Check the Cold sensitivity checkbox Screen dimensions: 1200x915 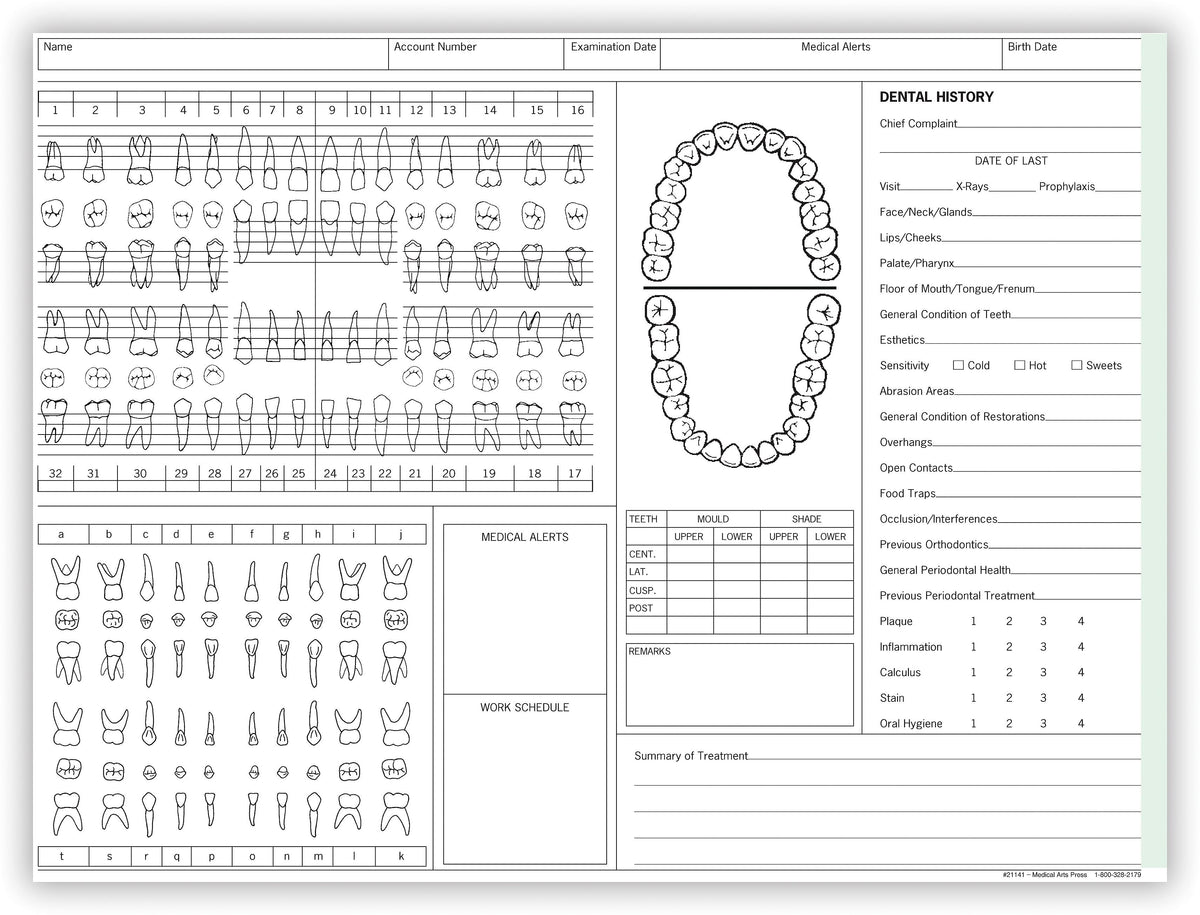(x=958, y=365)
